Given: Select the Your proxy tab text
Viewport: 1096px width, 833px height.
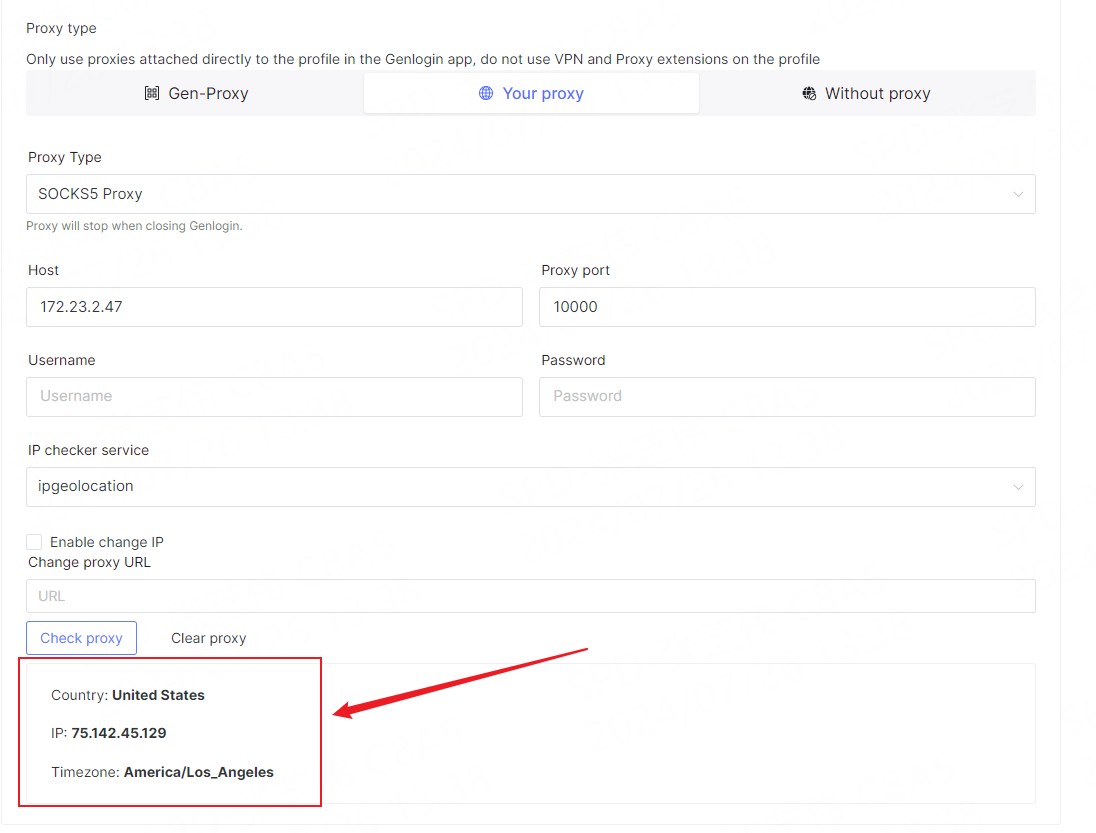Looking at the screenshot, I should pos(543,93).
